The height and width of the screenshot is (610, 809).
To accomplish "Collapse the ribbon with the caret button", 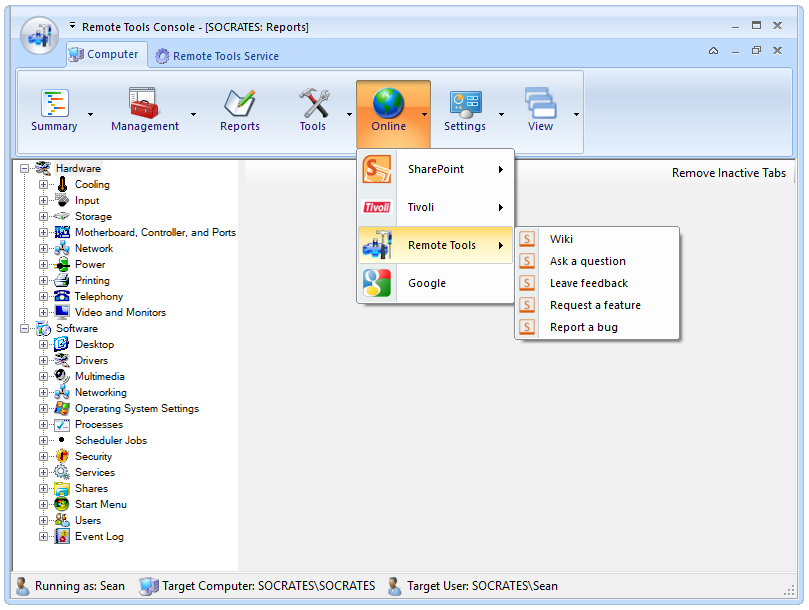I will pos(714,51).
